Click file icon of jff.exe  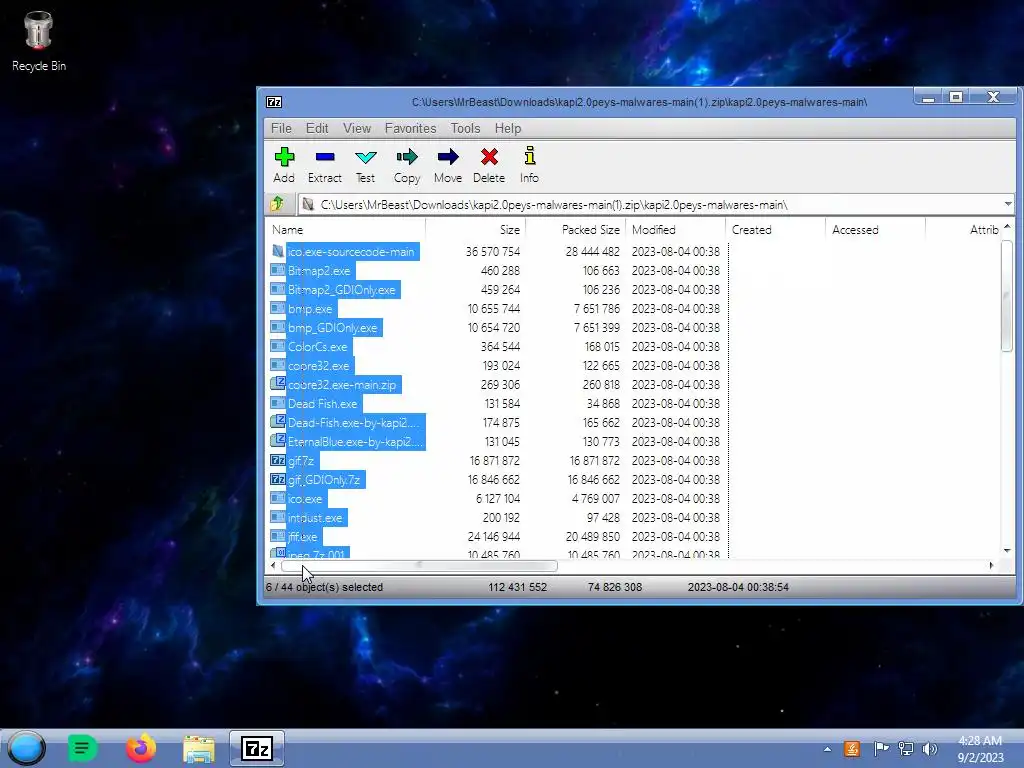278,536
